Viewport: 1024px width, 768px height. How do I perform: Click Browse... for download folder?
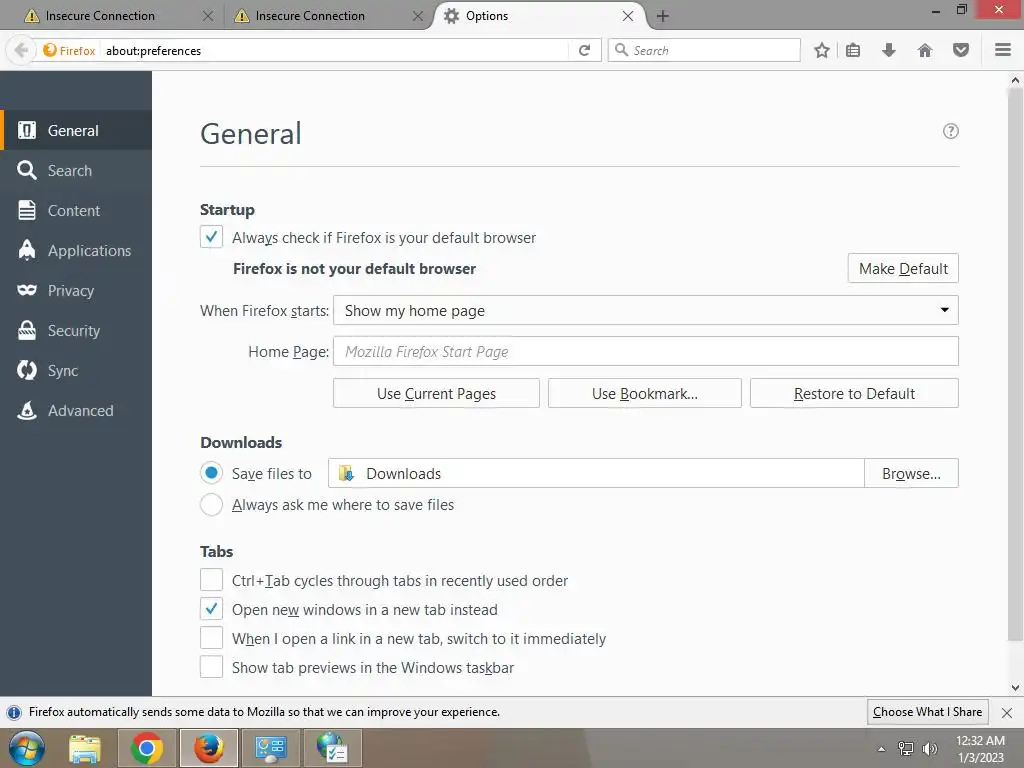[911, 473]
